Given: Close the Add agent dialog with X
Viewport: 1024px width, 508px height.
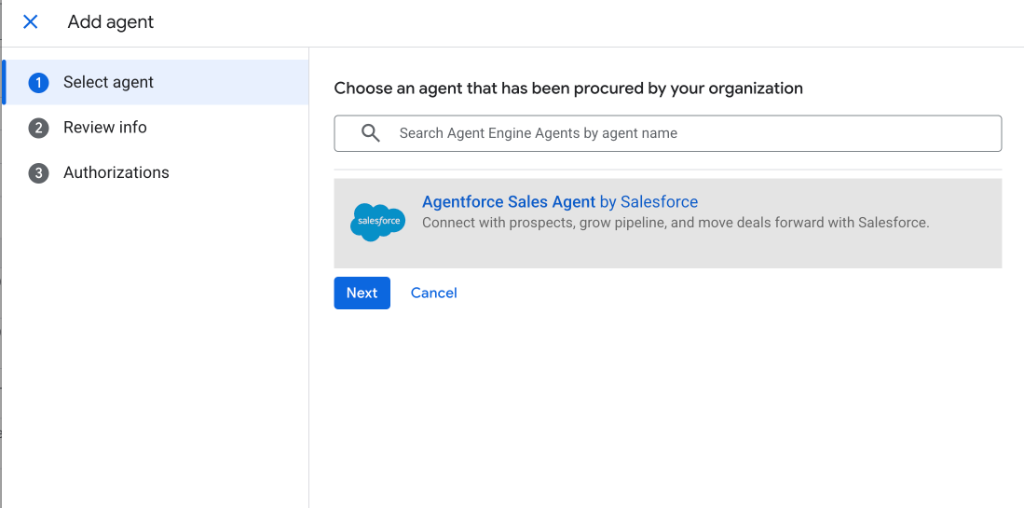Looking at the screenshot, I should point(30,22).
